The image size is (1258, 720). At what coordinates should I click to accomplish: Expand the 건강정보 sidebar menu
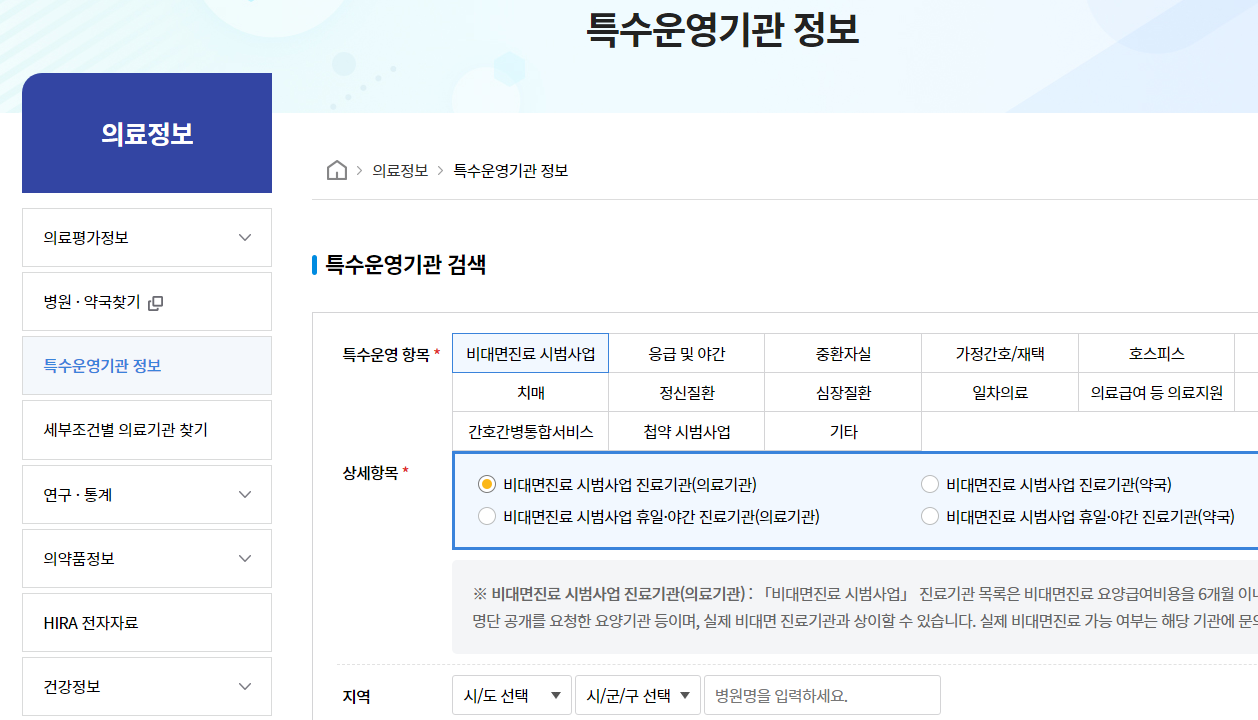click(x=245, y=687)
